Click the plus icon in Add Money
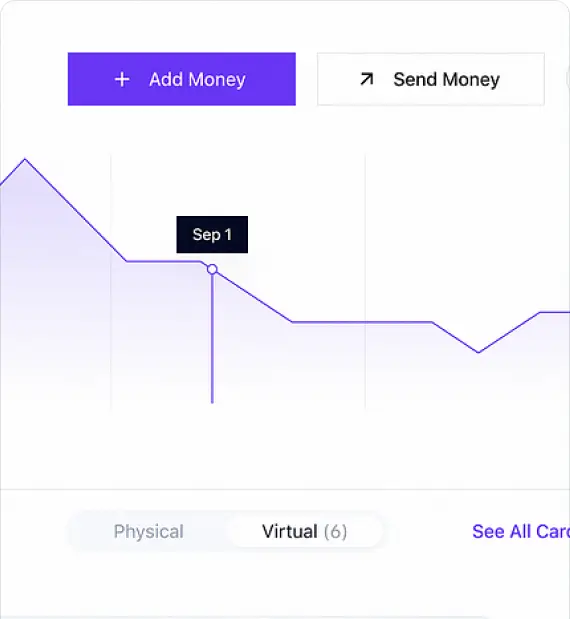The image size is (570, 619). click(122, 79)
